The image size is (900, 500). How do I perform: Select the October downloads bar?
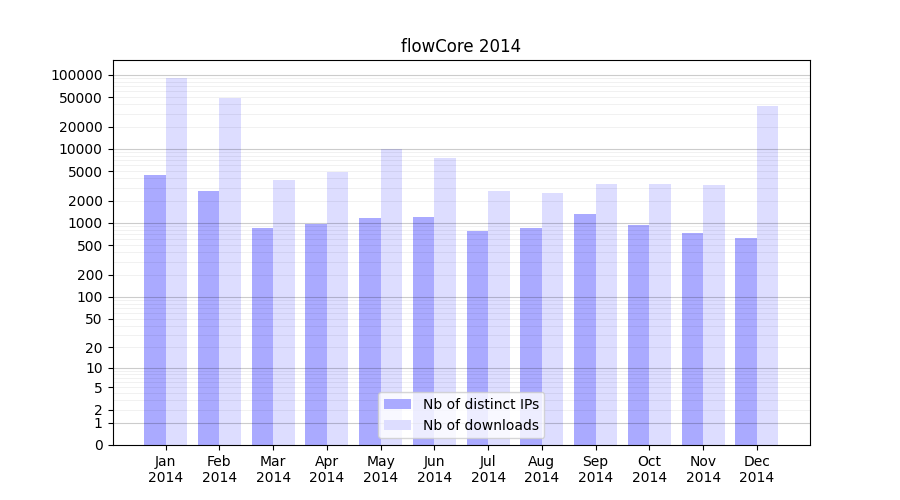[660, 313]
